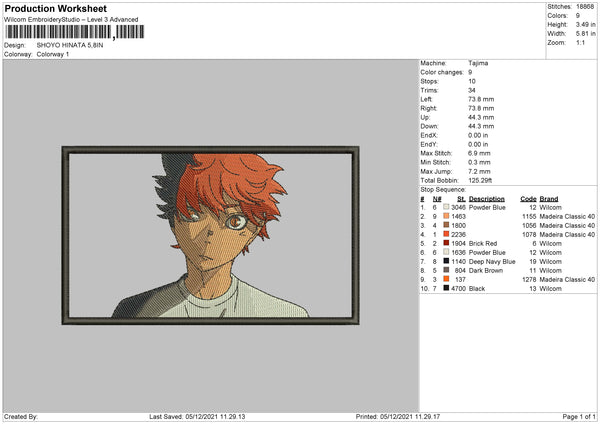The image size is (600, 424).
Task: Click 'Dark Brown' description in stop 8
Action: click(x=486, y=271)
